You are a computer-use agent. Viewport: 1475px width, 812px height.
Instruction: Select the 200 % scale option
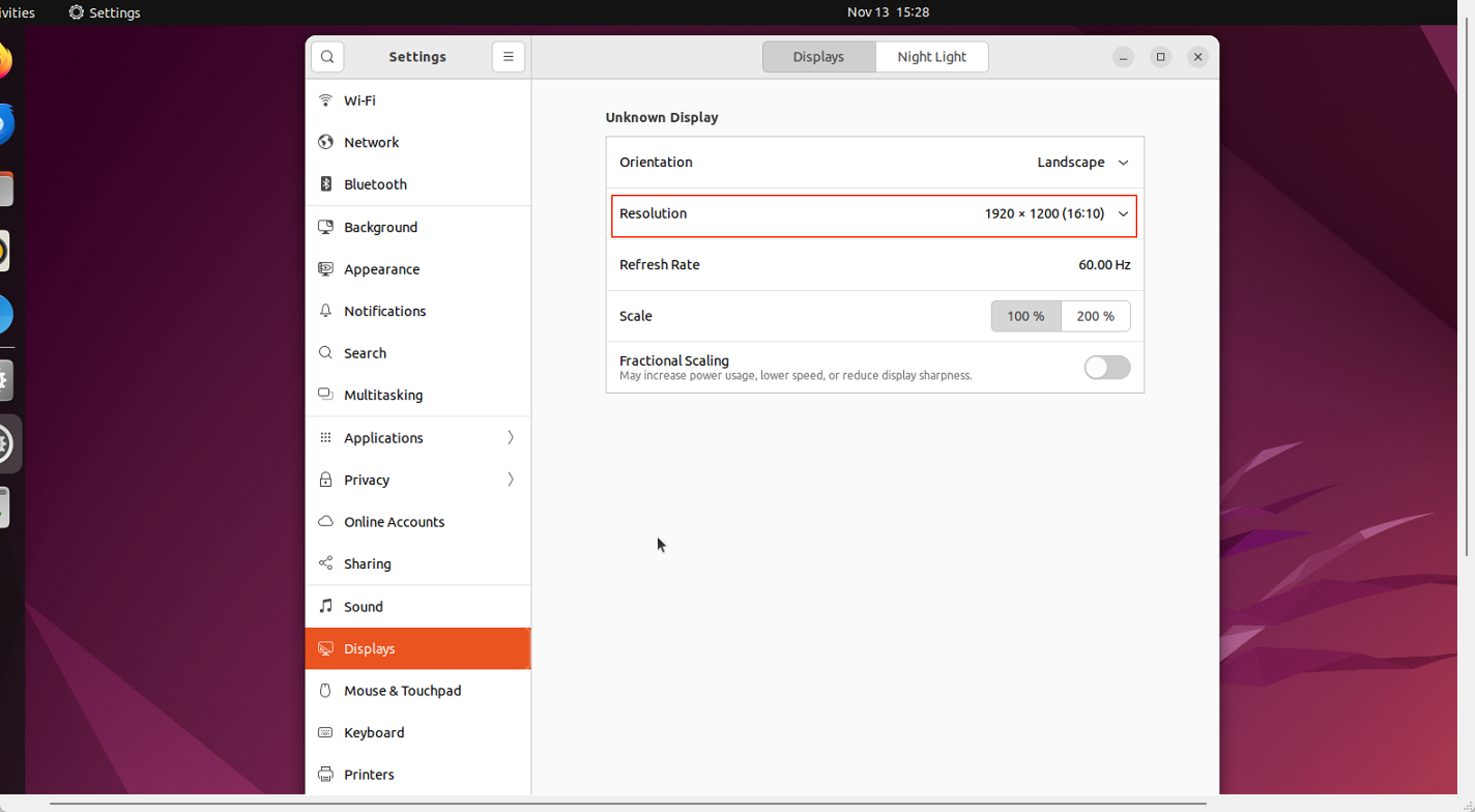1095,316
